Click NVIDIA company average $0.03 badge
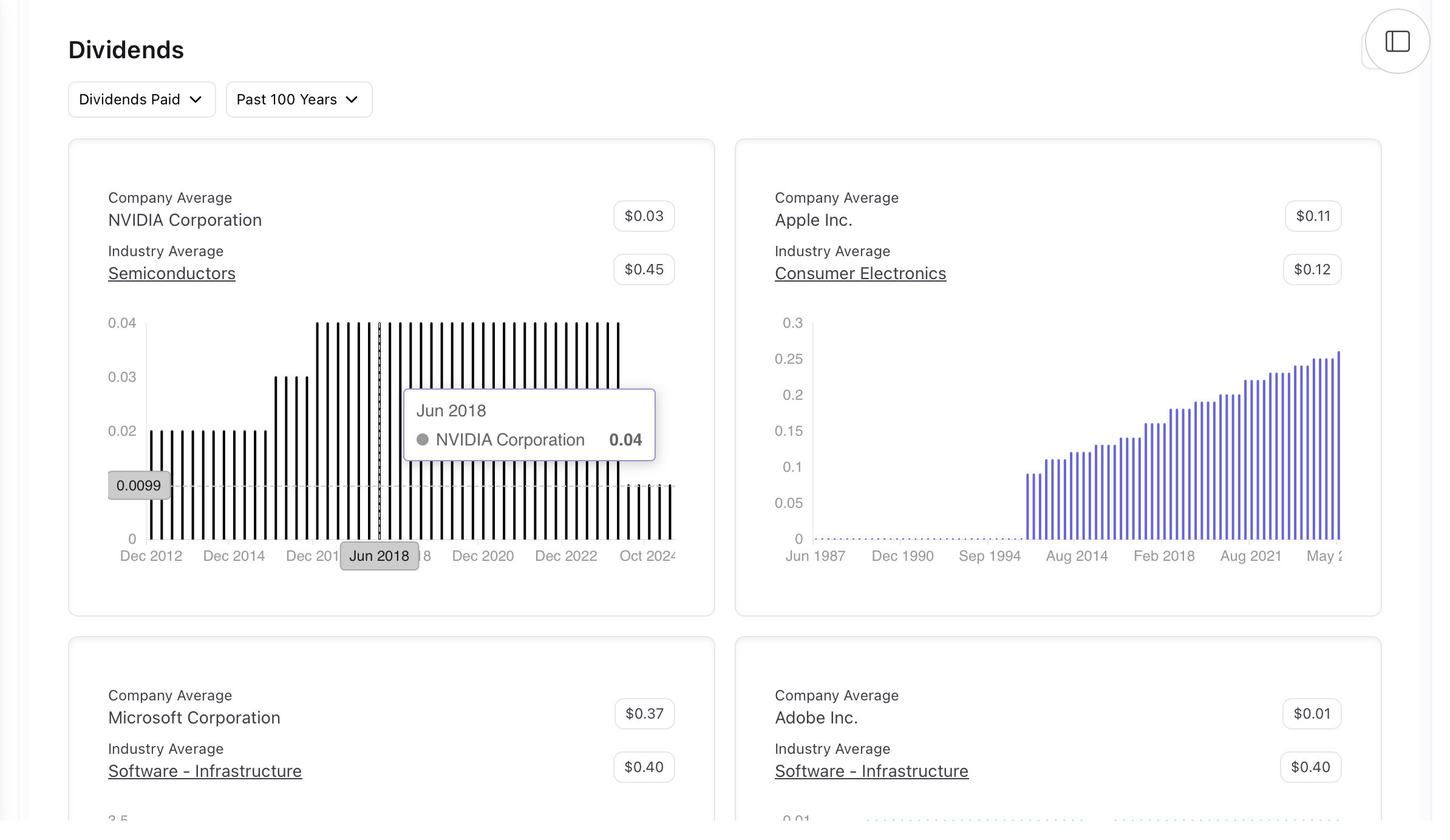Screen dimensions: 1450x840 point(644,216)
